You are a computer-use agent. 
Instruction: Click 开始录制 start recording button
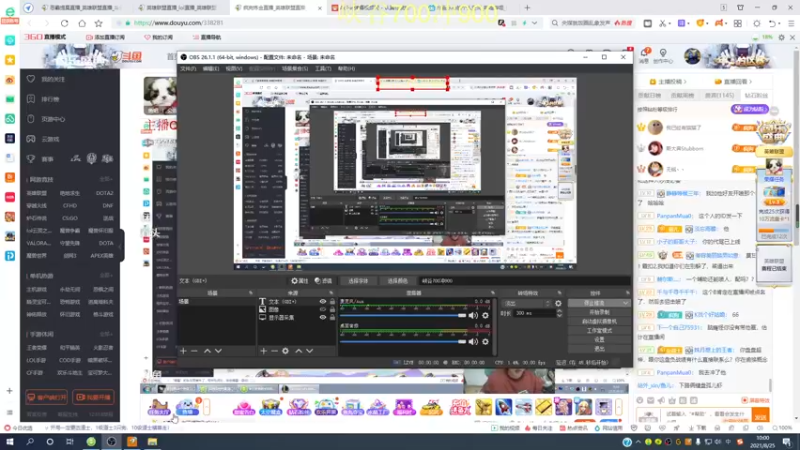599,312
